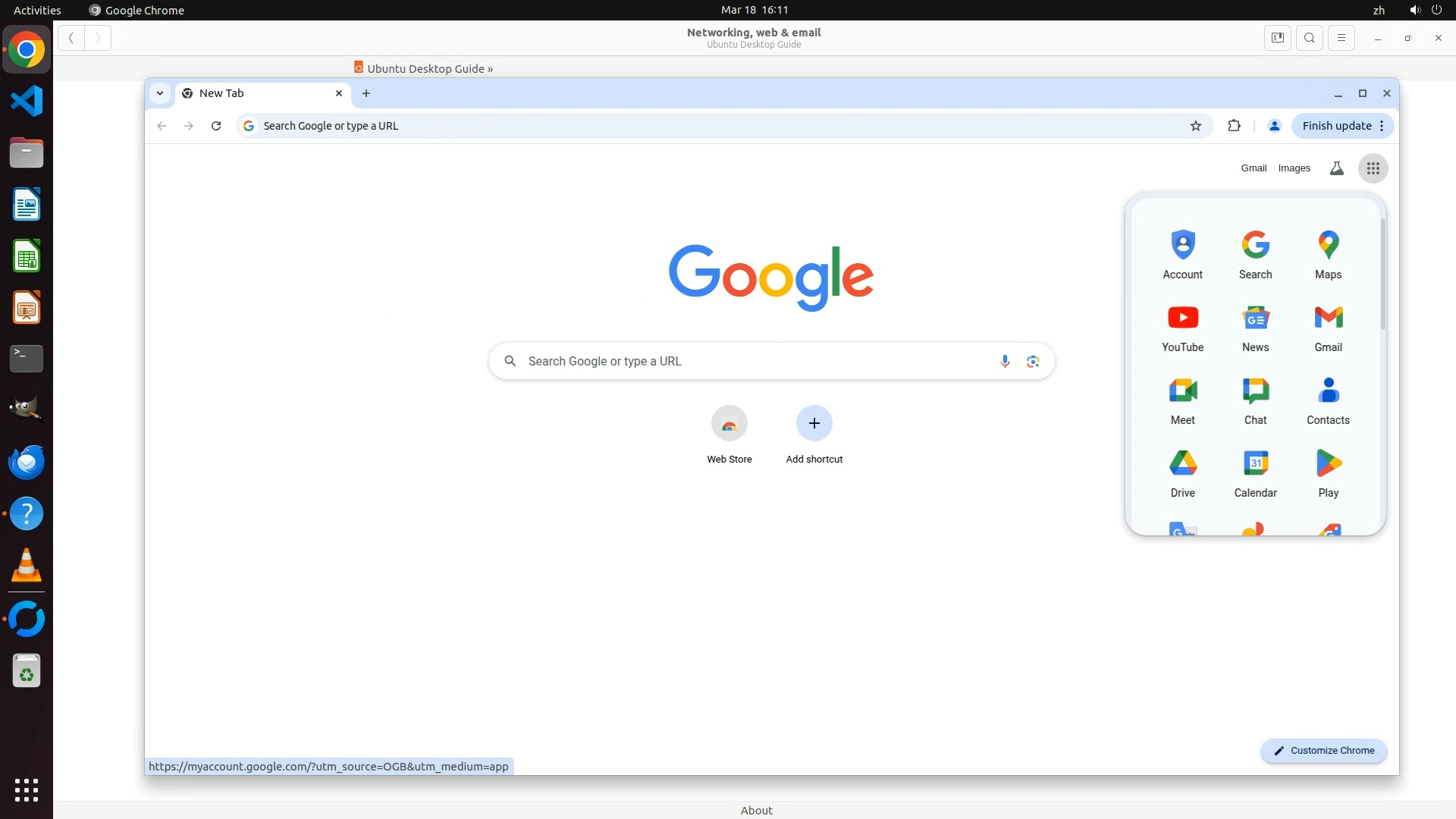This screenshot has height=819, width=1456.
Task: Toggle the Google apps grid launcher
Action: click(1373, 168)
